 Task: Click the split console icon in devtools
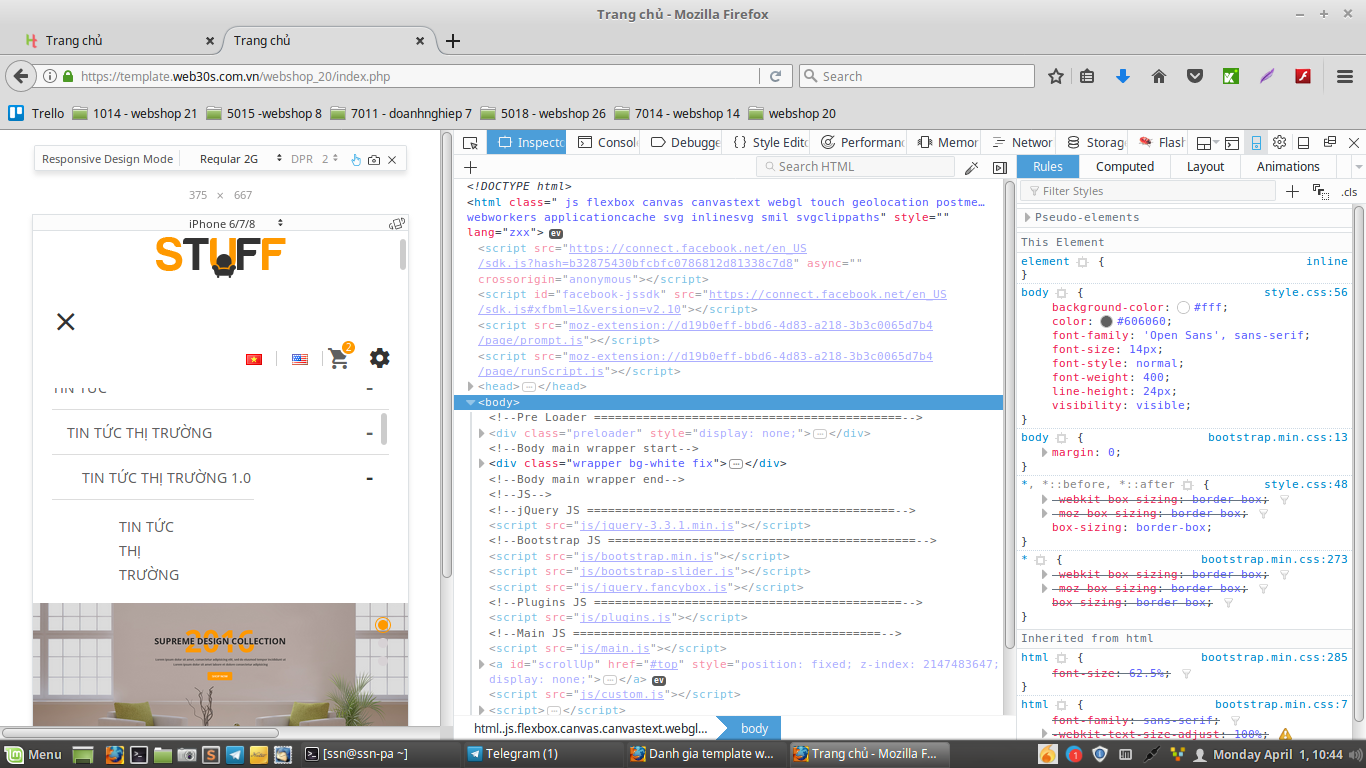point(1233,143)
